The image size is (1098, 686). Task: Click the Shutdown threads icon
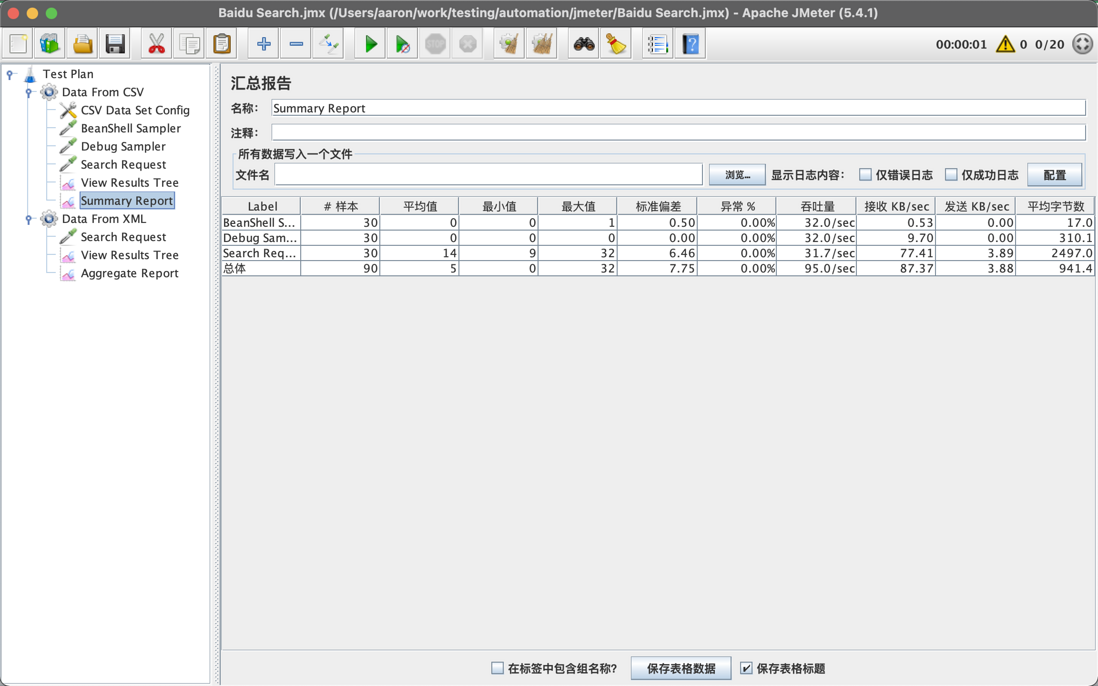[x=468, y=44]
